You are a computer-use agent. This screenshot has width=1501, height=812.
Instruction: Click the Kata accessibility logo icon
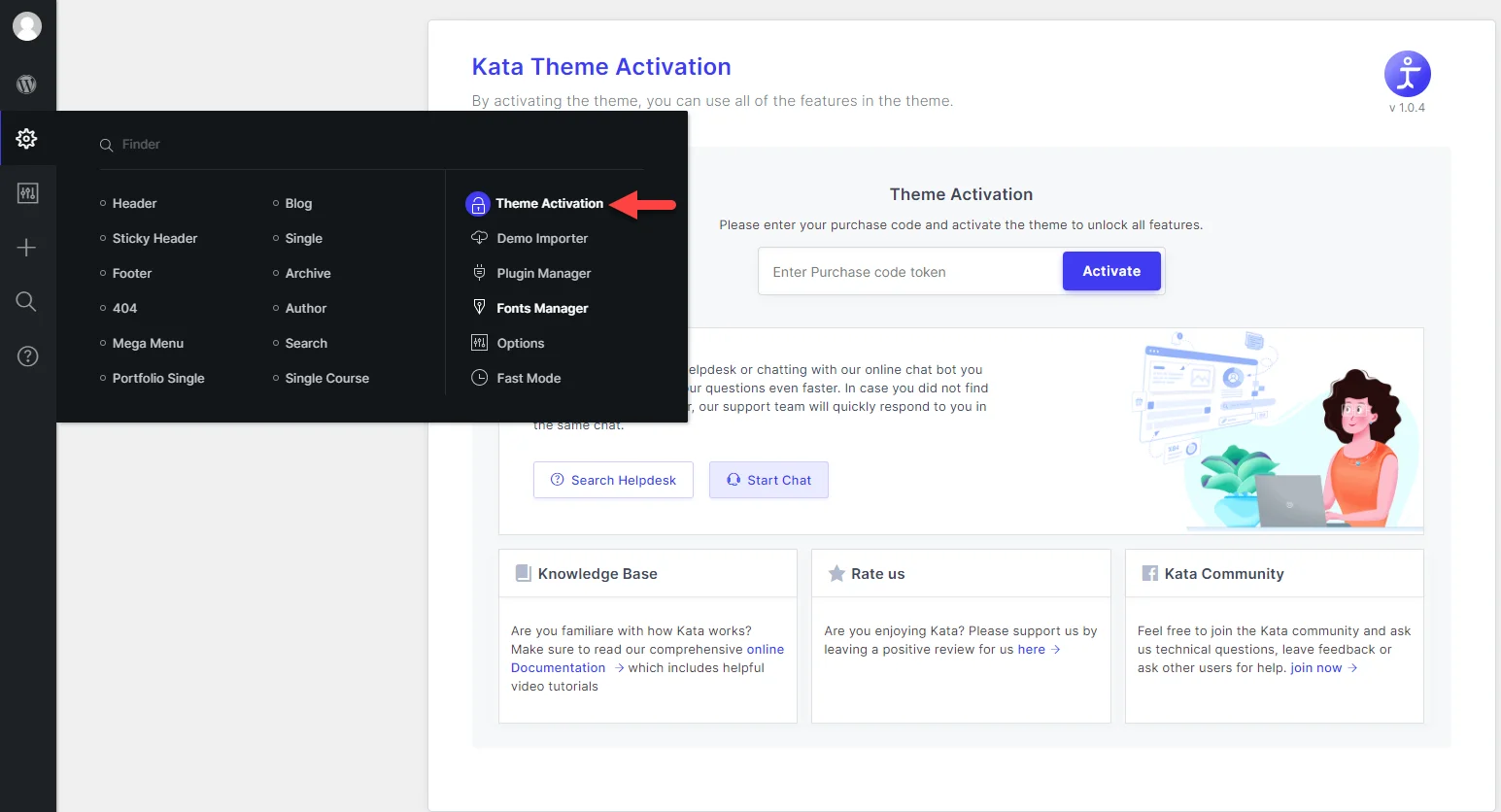tap(1407, 74)
